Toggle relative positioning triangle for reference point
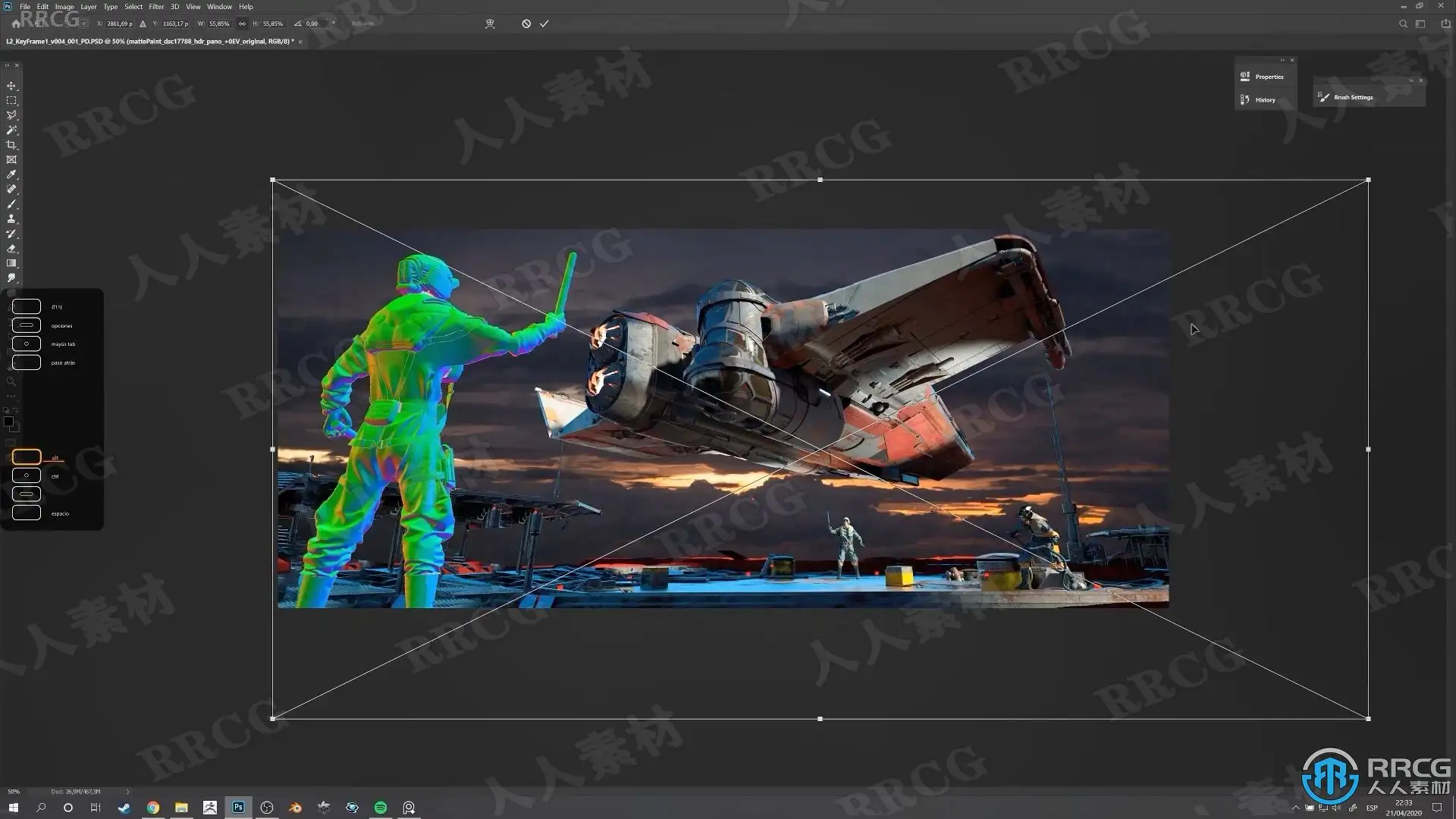This screenshot has width=1456, height=819. point(143,24)
